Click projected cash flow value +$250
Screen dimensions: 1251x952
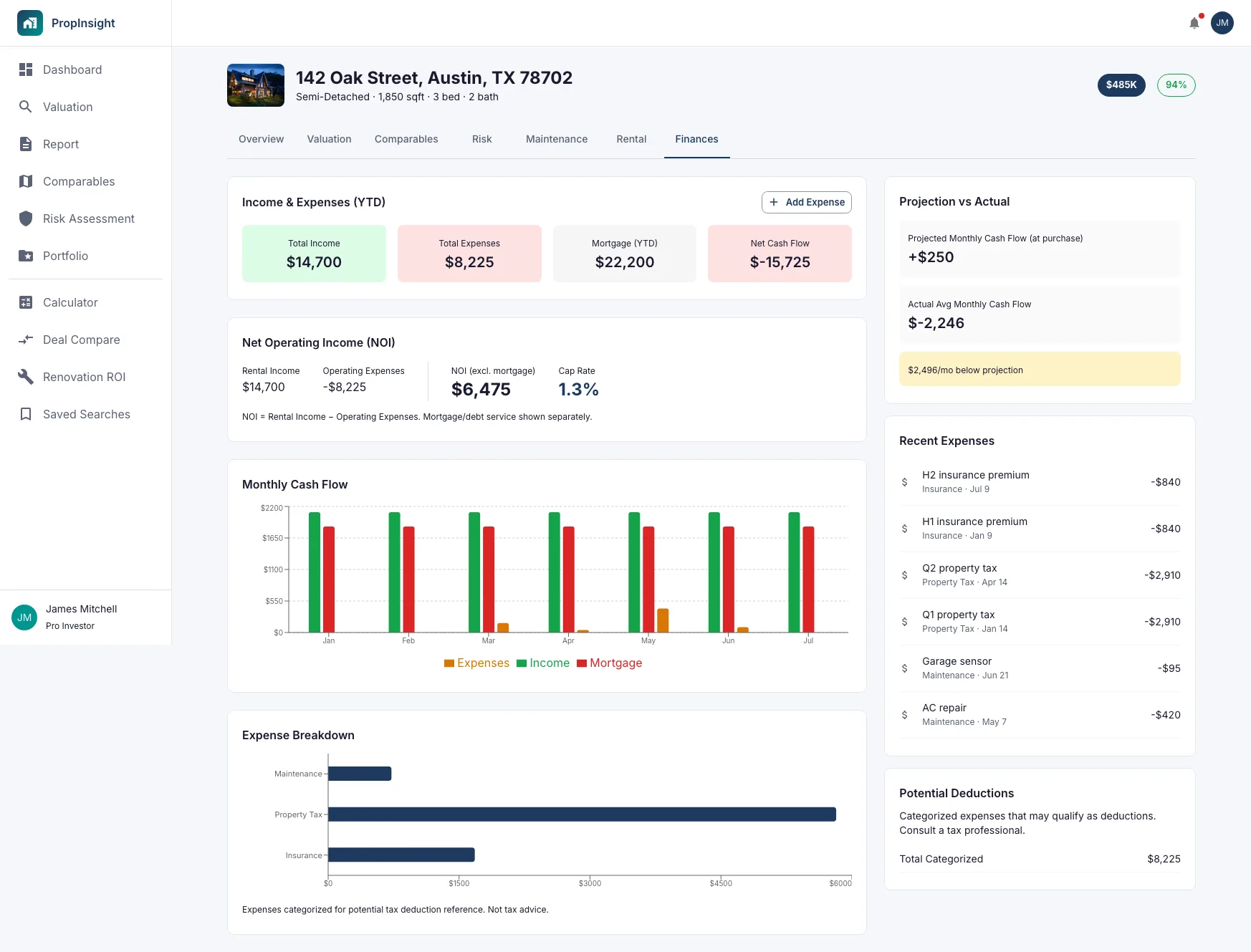pyautogui.click(x=931, y=257)
